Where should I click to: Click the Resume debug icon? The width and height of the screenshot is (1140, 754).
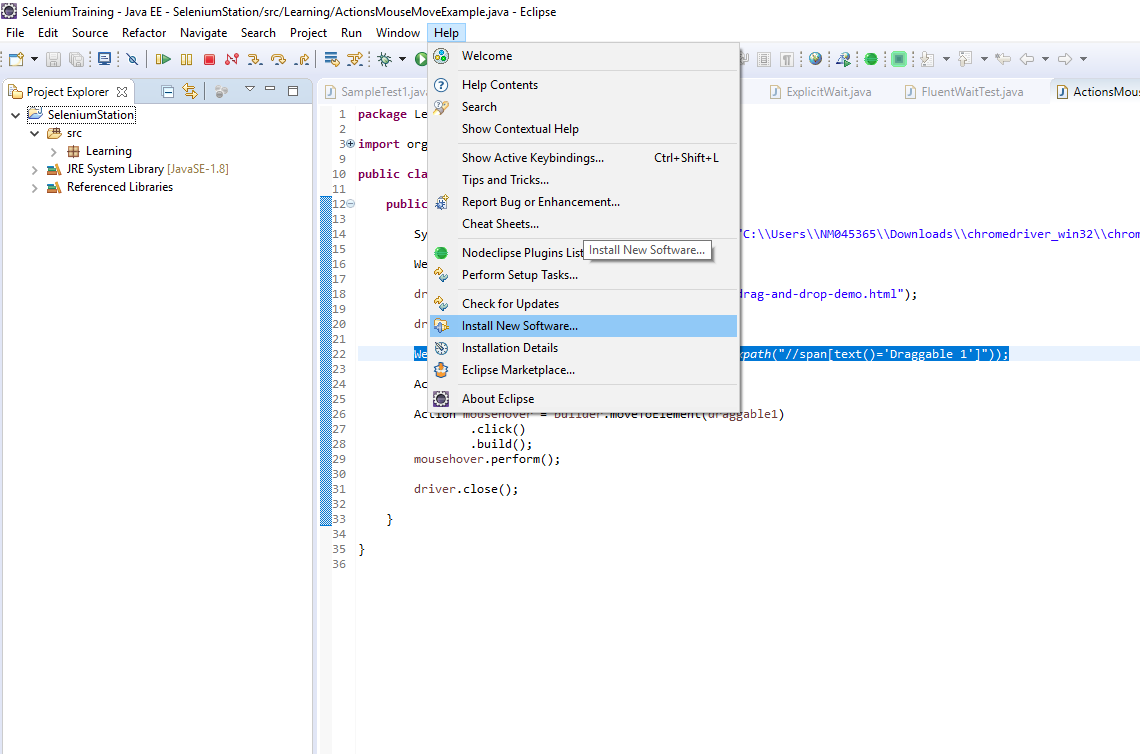[x=164, y=59]
